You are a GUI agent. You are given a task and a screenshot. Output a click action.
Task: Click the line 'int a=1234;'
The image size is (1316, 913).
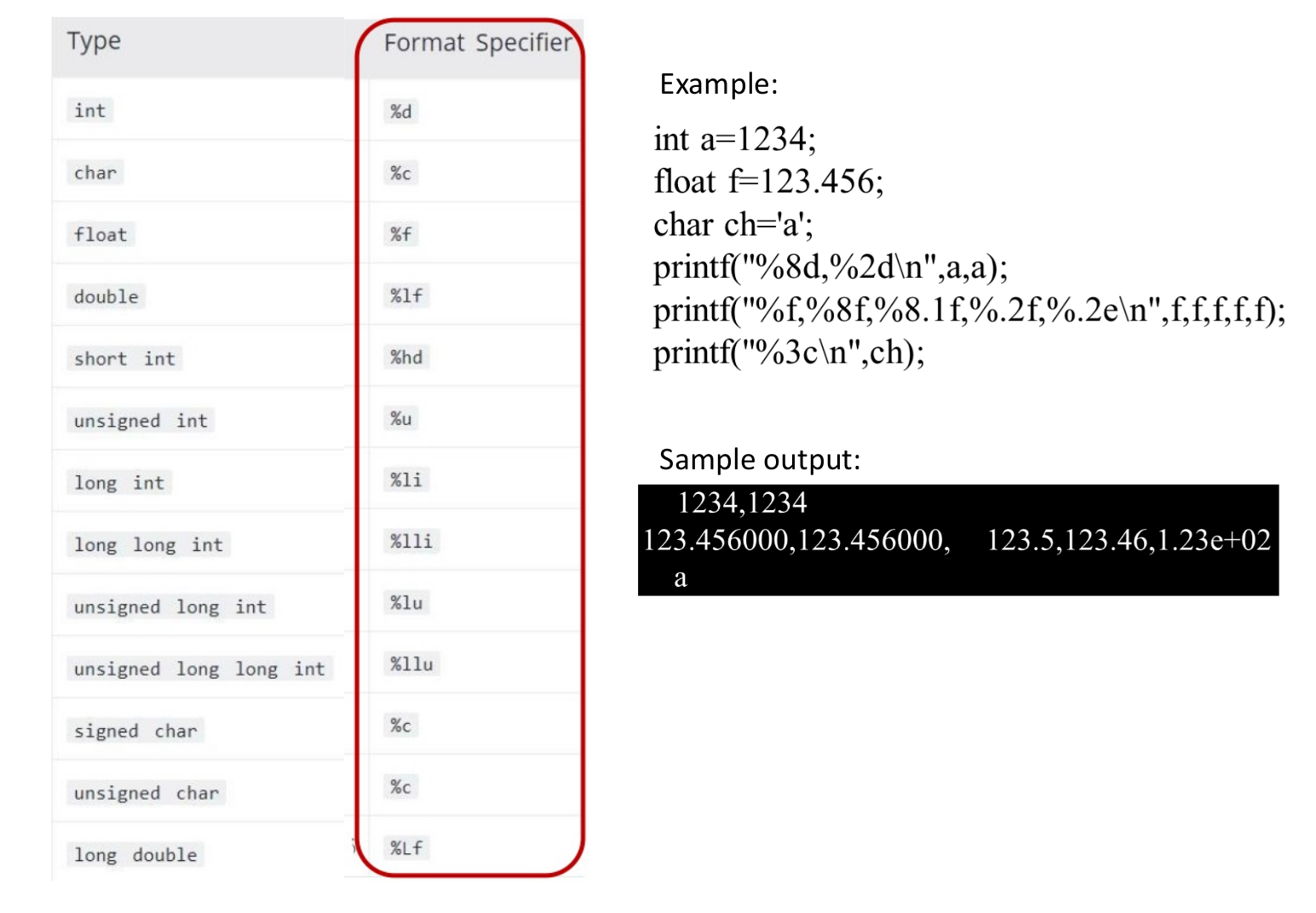click(734, 139)
